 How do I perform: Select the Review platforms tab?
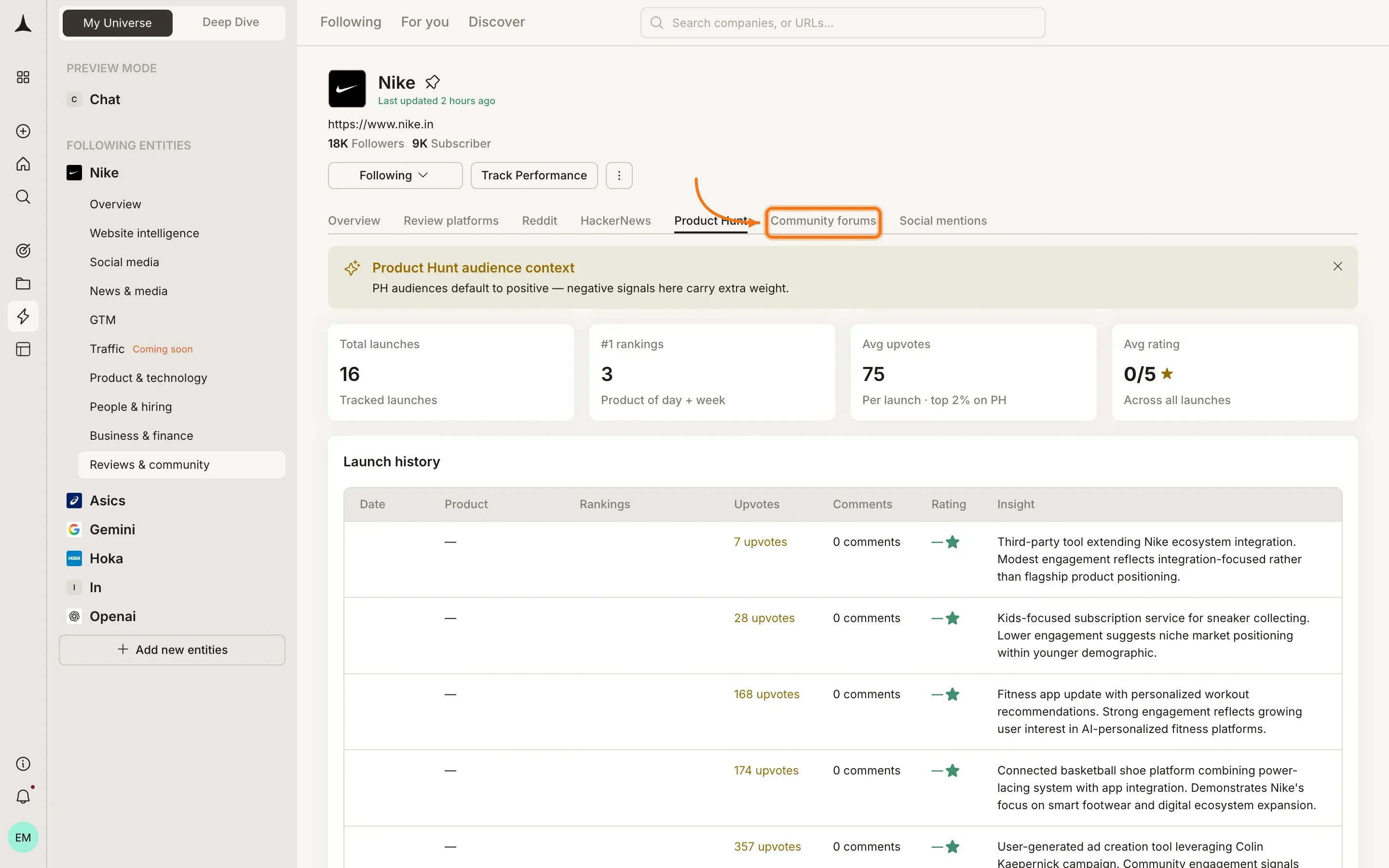click(451, 221)
